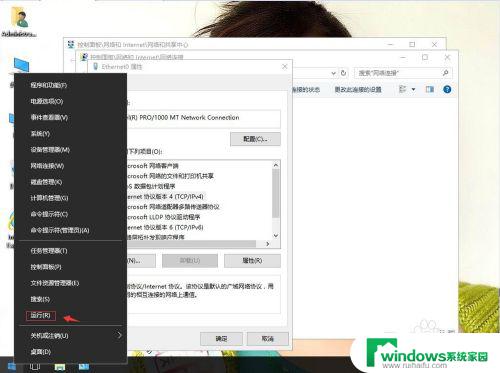Launch 命令提示符(管理员)(A) from the menu
Image resolution: width=500 pixels, height=373 pixels.
[60, 230]
